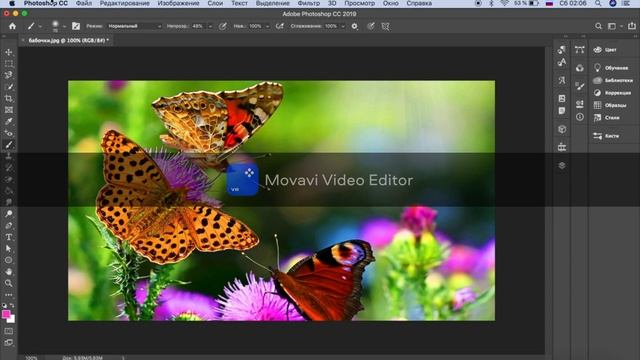Change the screen mode at toolbox bottom
Screen dimensions: 640x360
(9, 342)
